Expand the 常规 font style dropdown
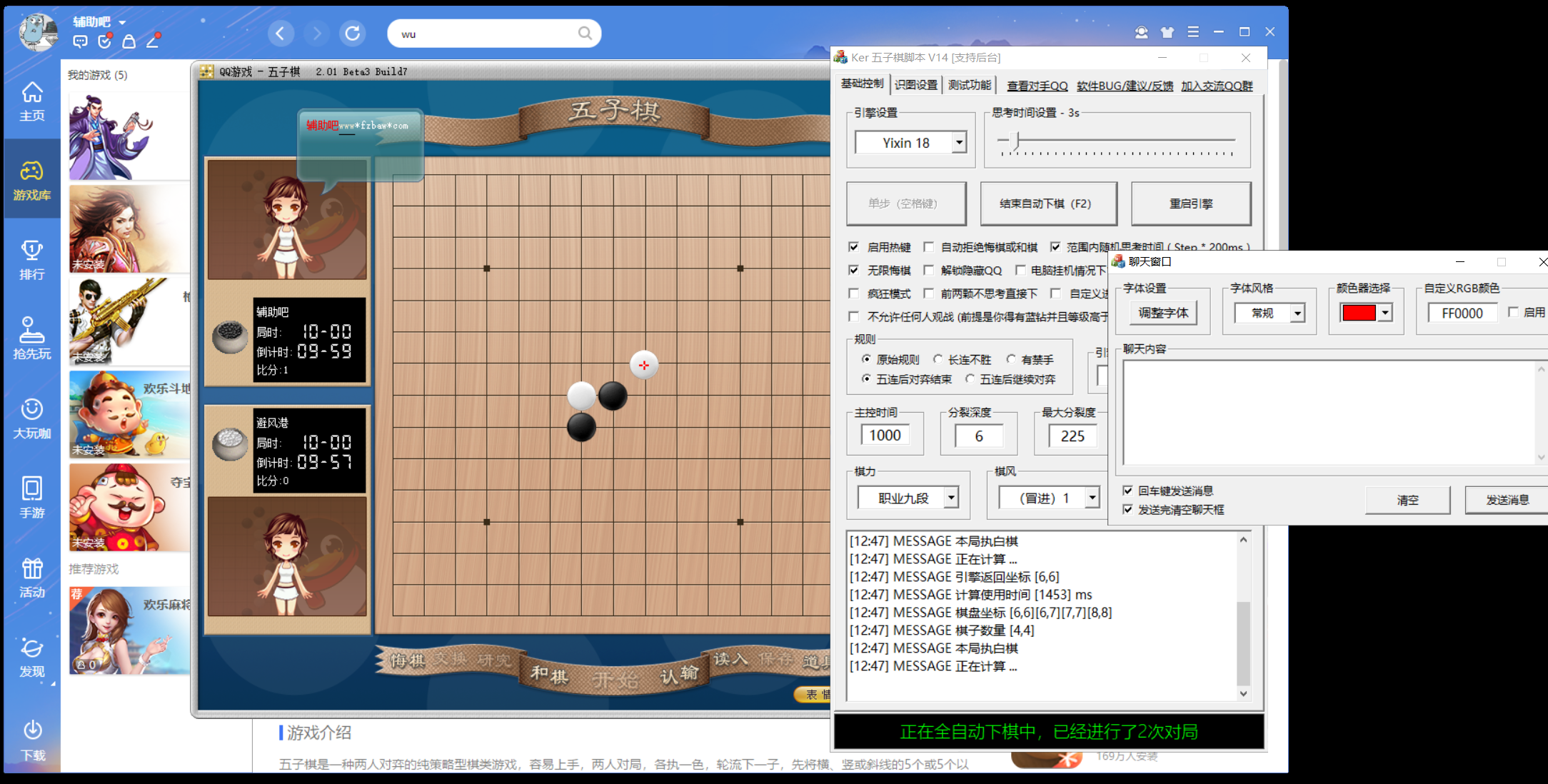 (1299, 313)
